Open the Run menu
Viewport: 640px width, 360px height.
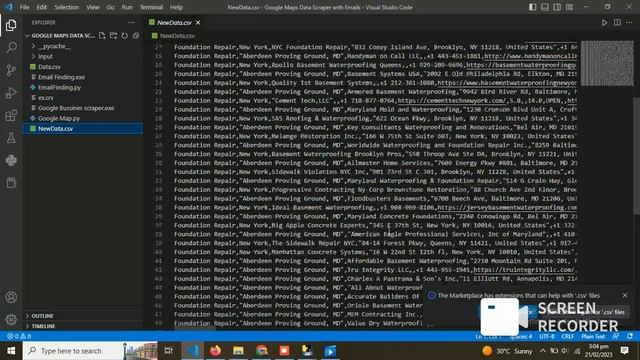coord(127,7)
